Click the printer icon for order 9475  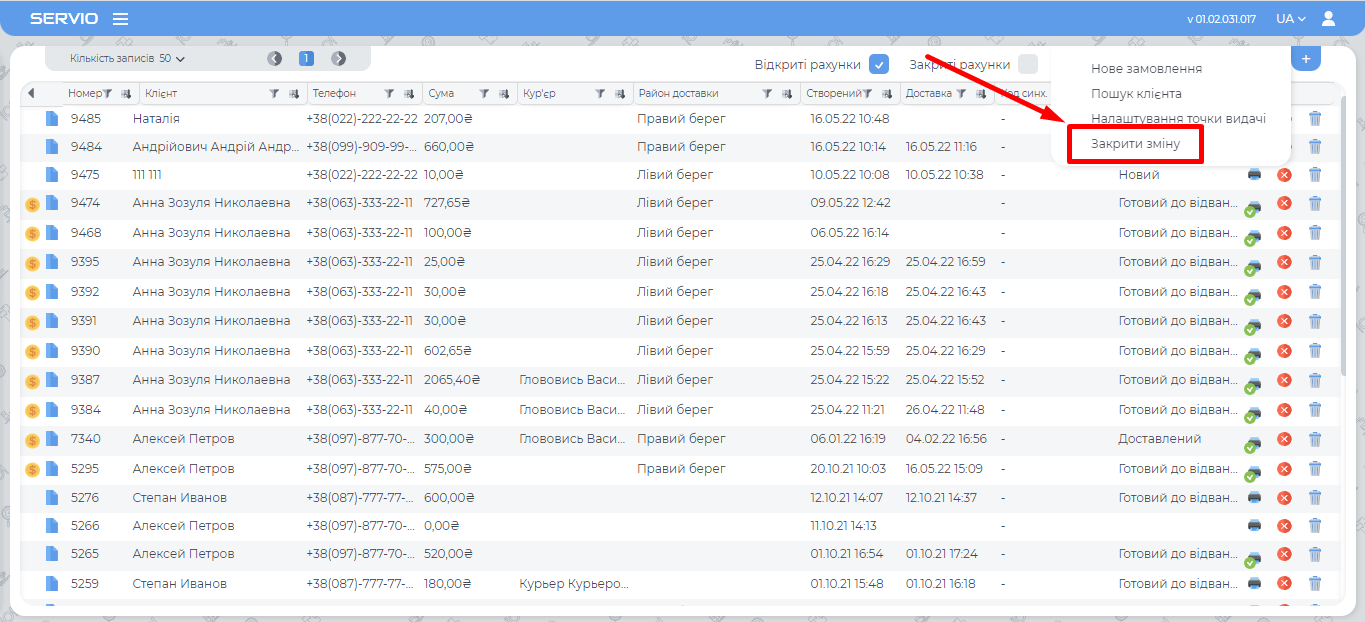(x=1254, y=174)
